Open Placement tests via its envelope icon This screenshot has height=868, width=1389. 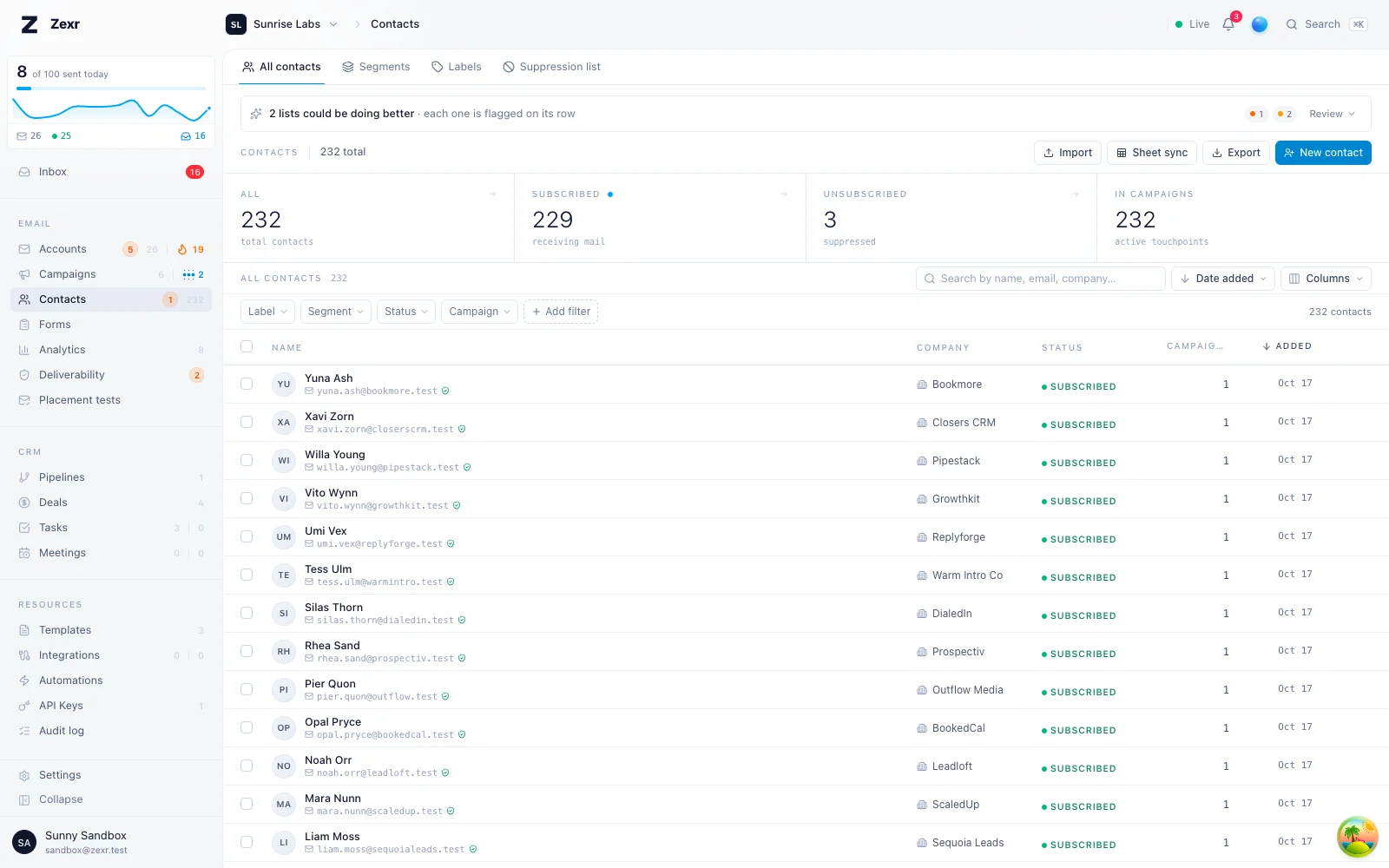coord(24,400)
